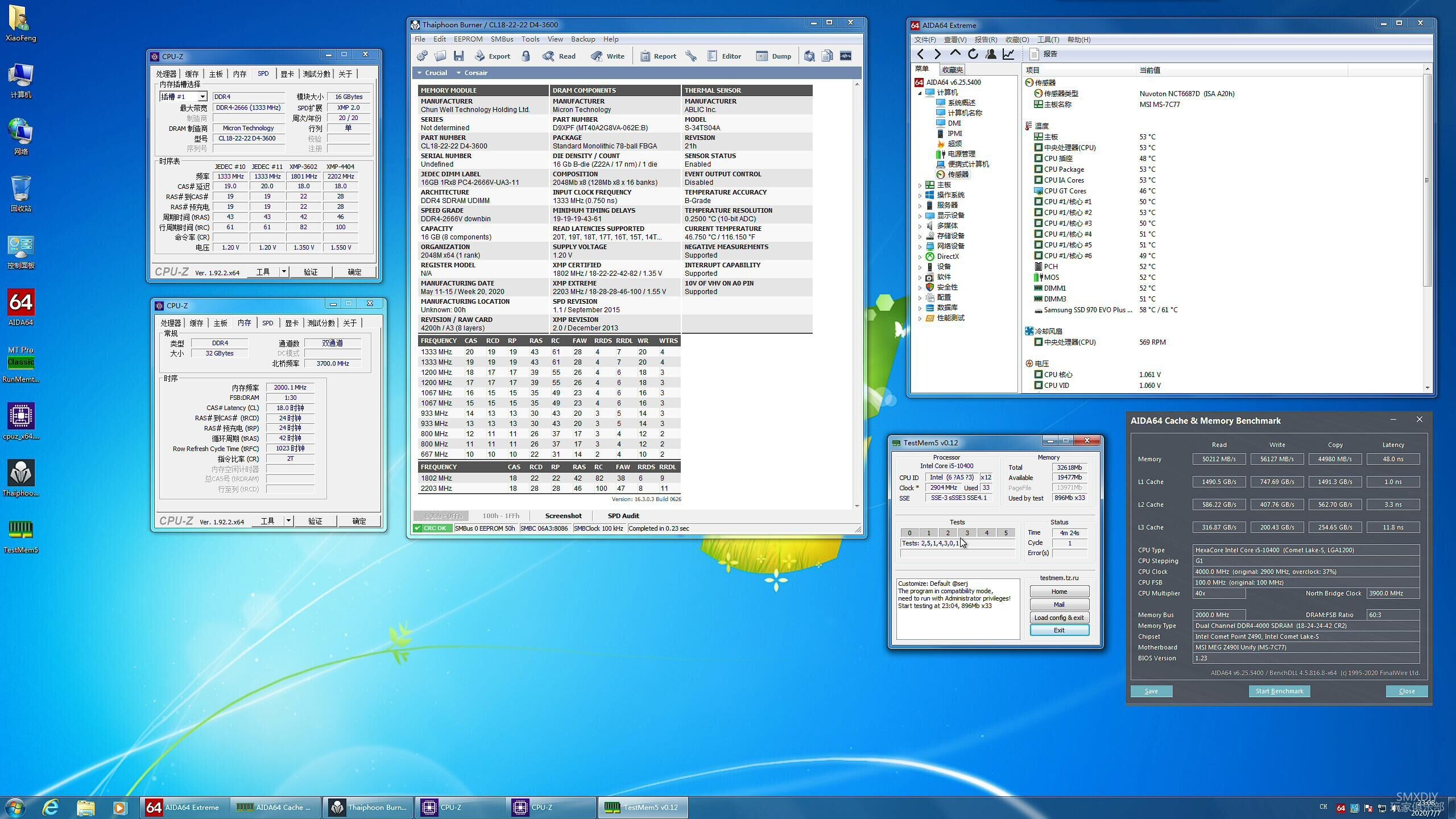The height and width of the screenshot is (819, 1456).
Task: Click the settings gear icon in Thaiphoon Burner toolbar
Action: [x=422, y=56]
